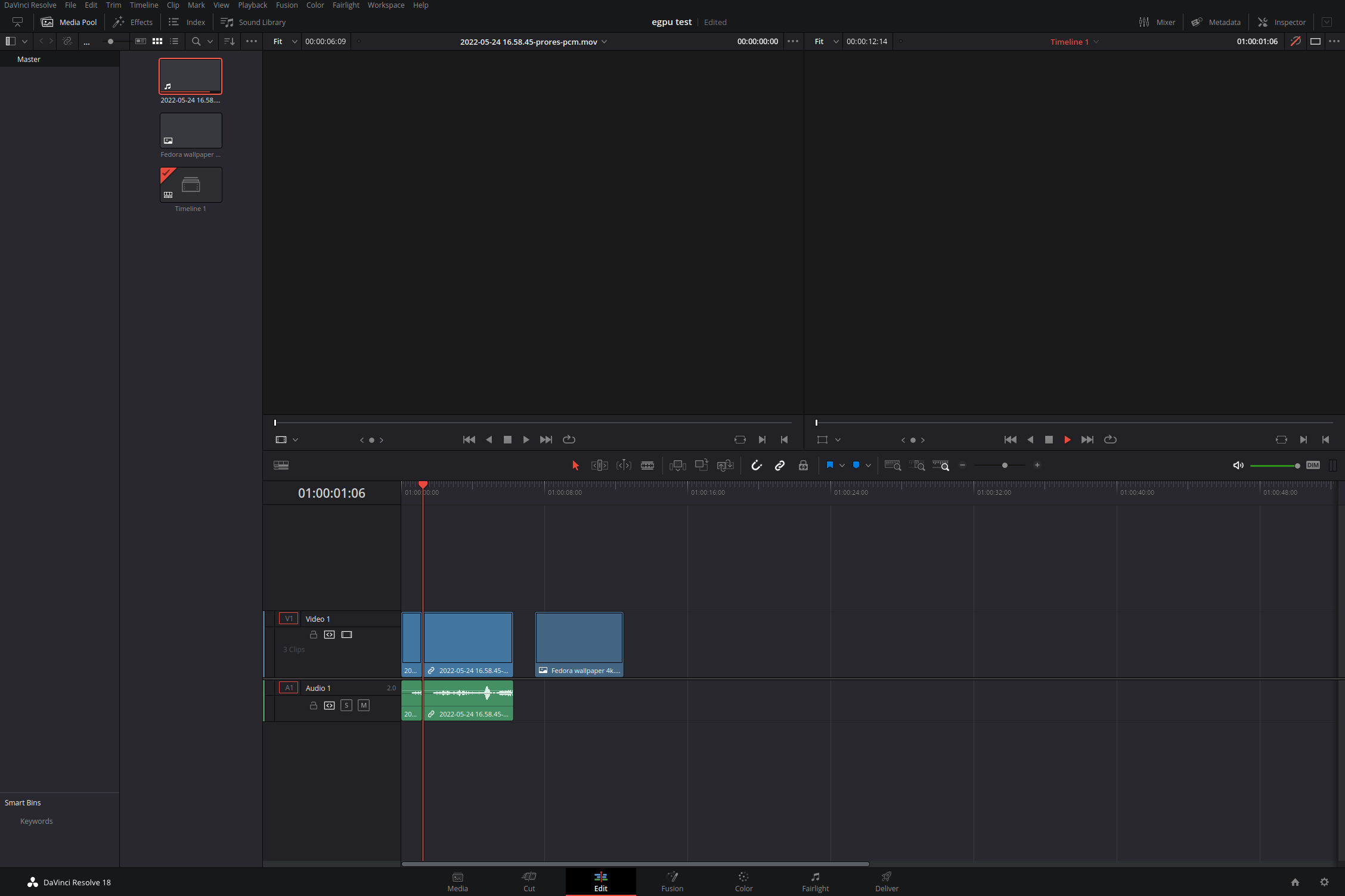The width and height of the screenshot is (1345, 896).
Task: Select the Fedora wallpaper timeline clip
Action: pyautogui.click(x=579, y=644)
